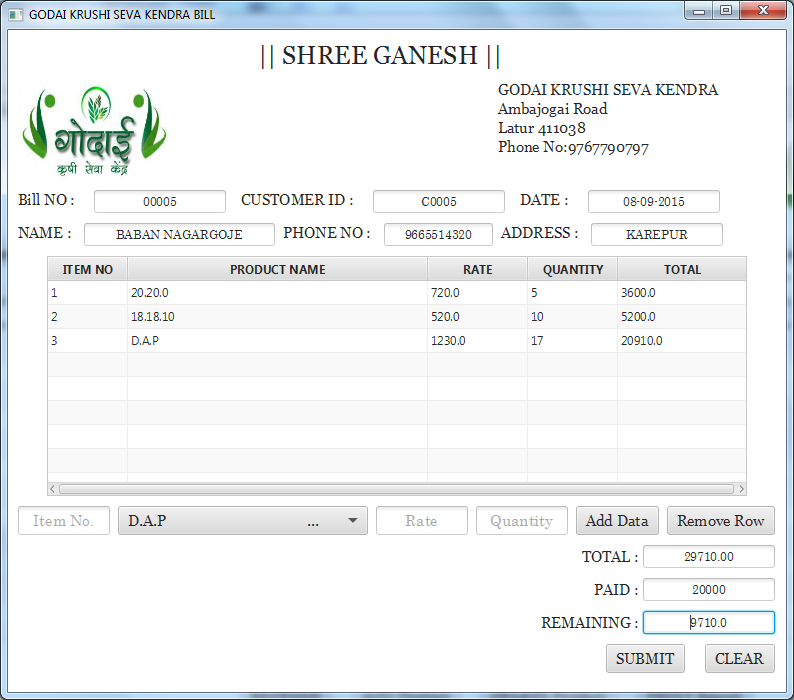This screenshot has width=794, height=700.
Task: Sort by ITEM NO column header
Action: [88, 269]
